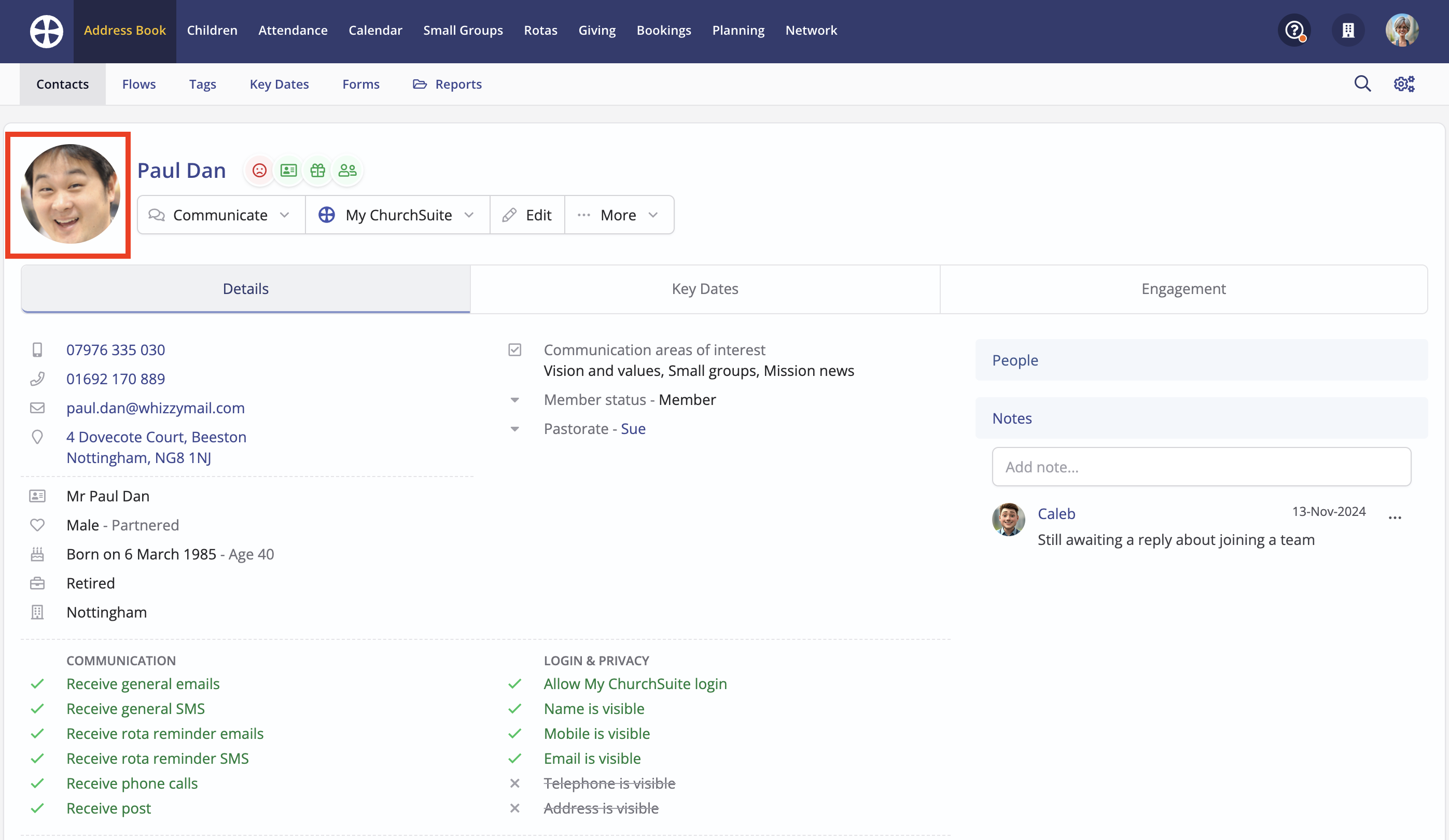1449x840 pixels.
Task: Open the Network module
Action: coord(811,31)
